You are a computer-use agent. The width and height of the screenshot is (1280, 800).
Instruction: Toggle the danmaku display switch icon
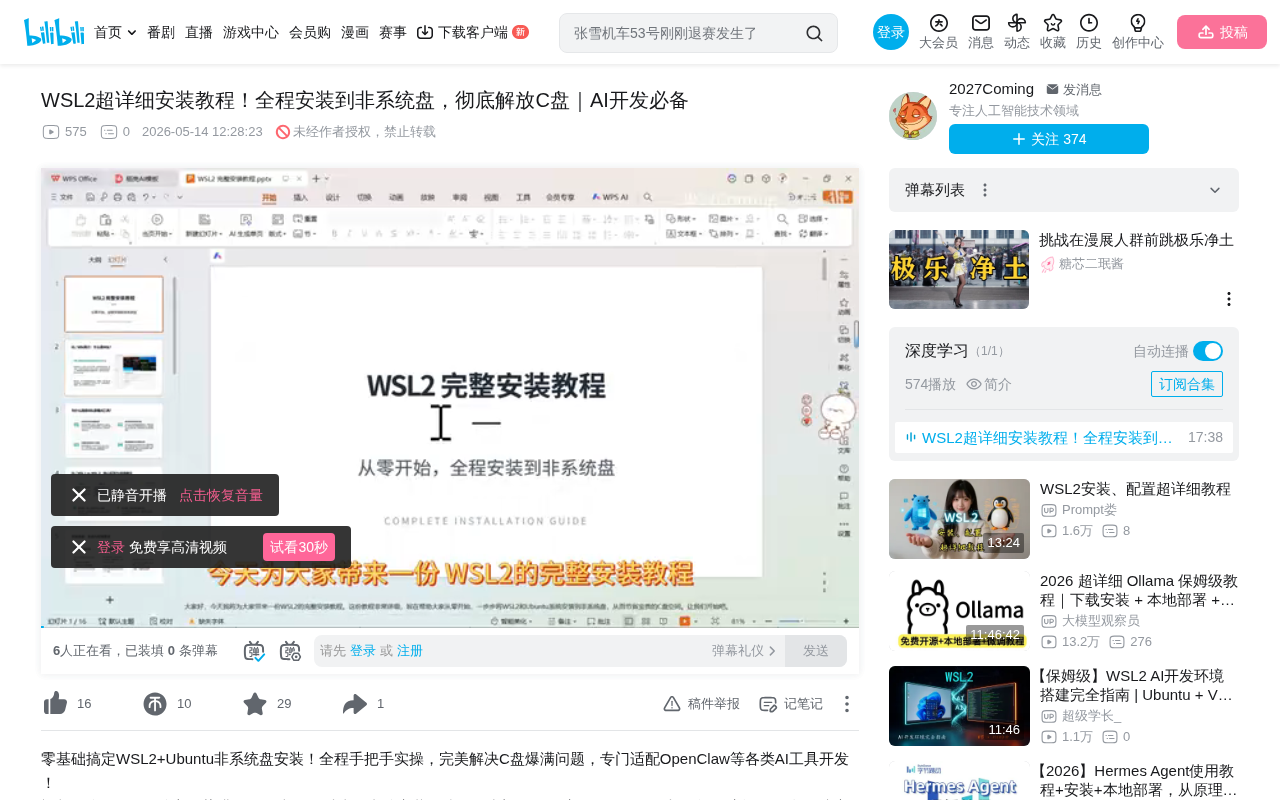coord(254,651)
